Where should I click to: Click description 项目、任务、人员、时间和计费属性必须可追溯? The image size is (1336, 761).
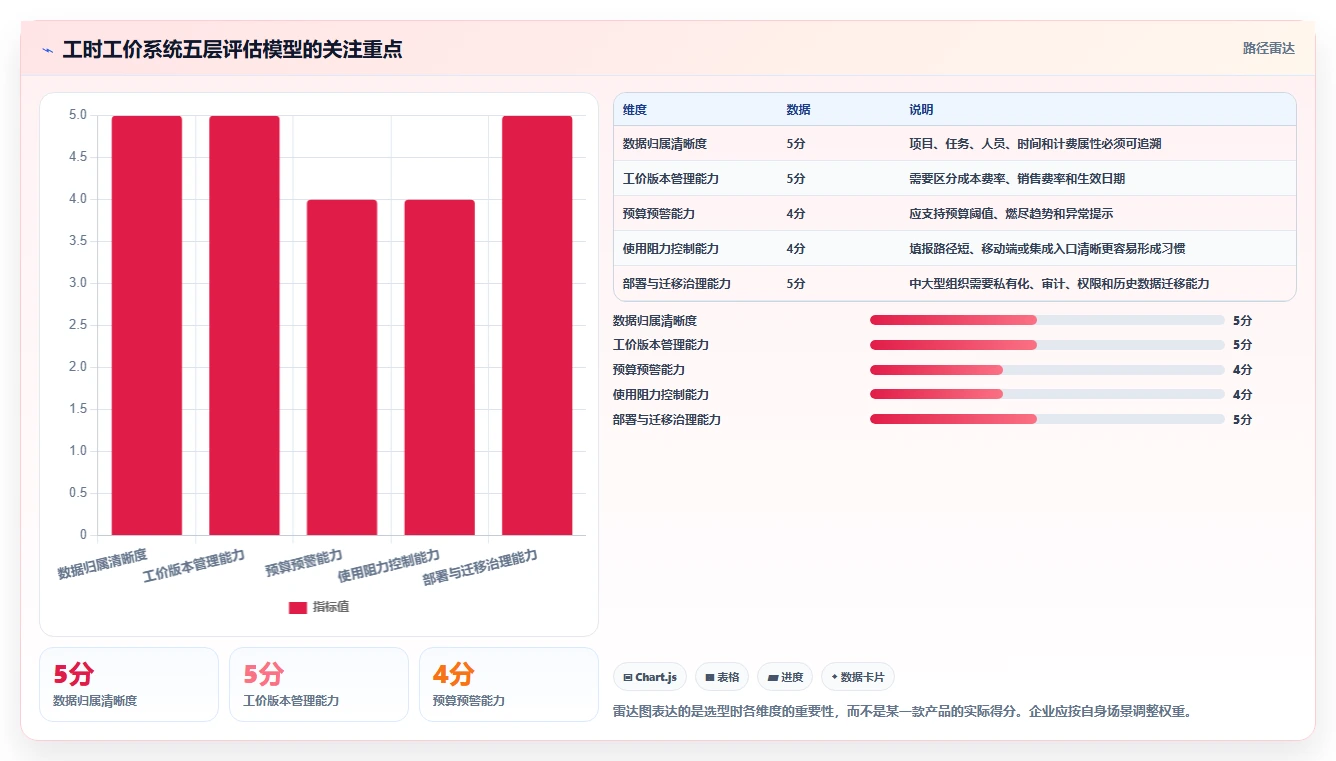(x=1035, y=144)
